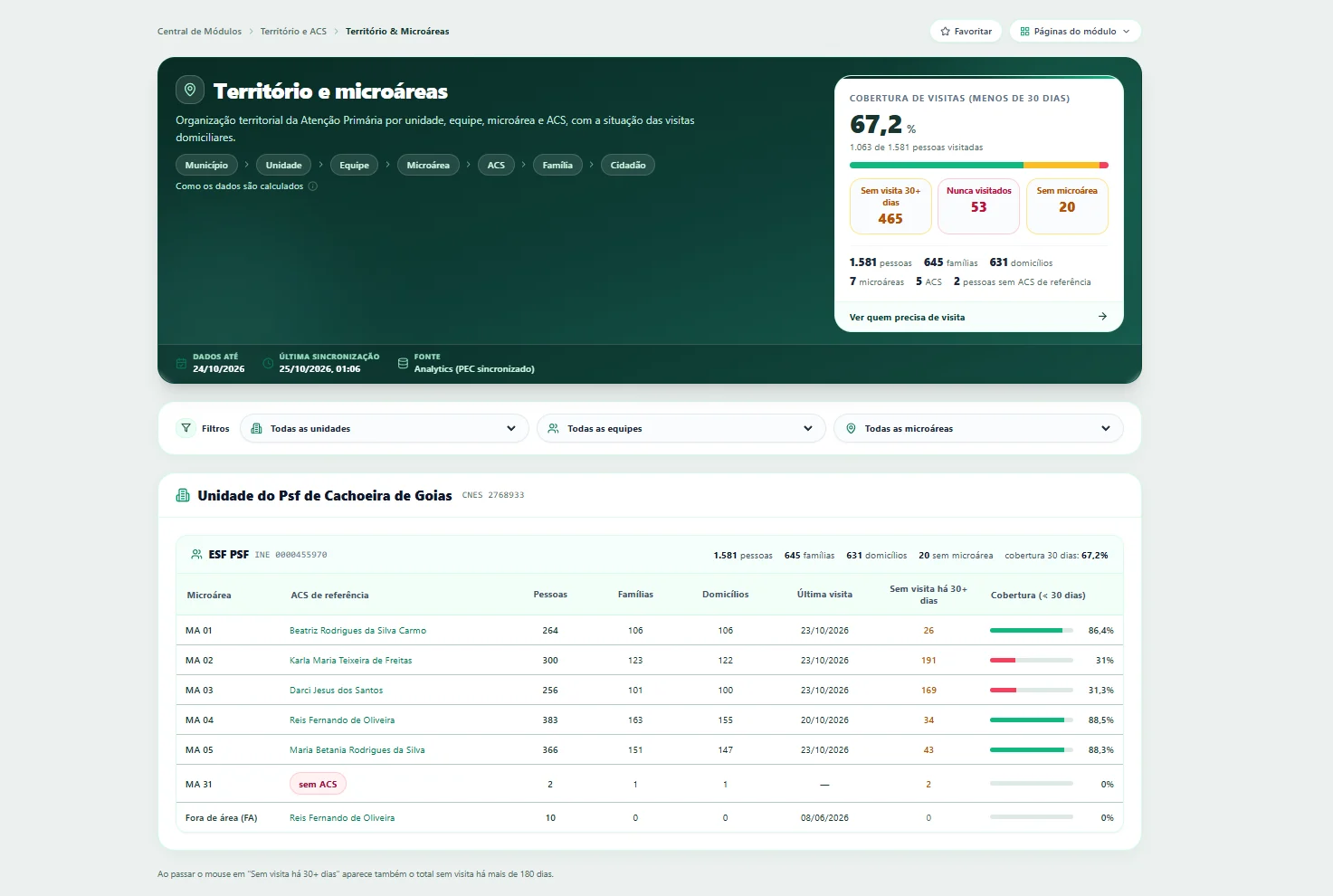
Task: Open Como os dados são calculados link
Action: (x=240, y=186)
